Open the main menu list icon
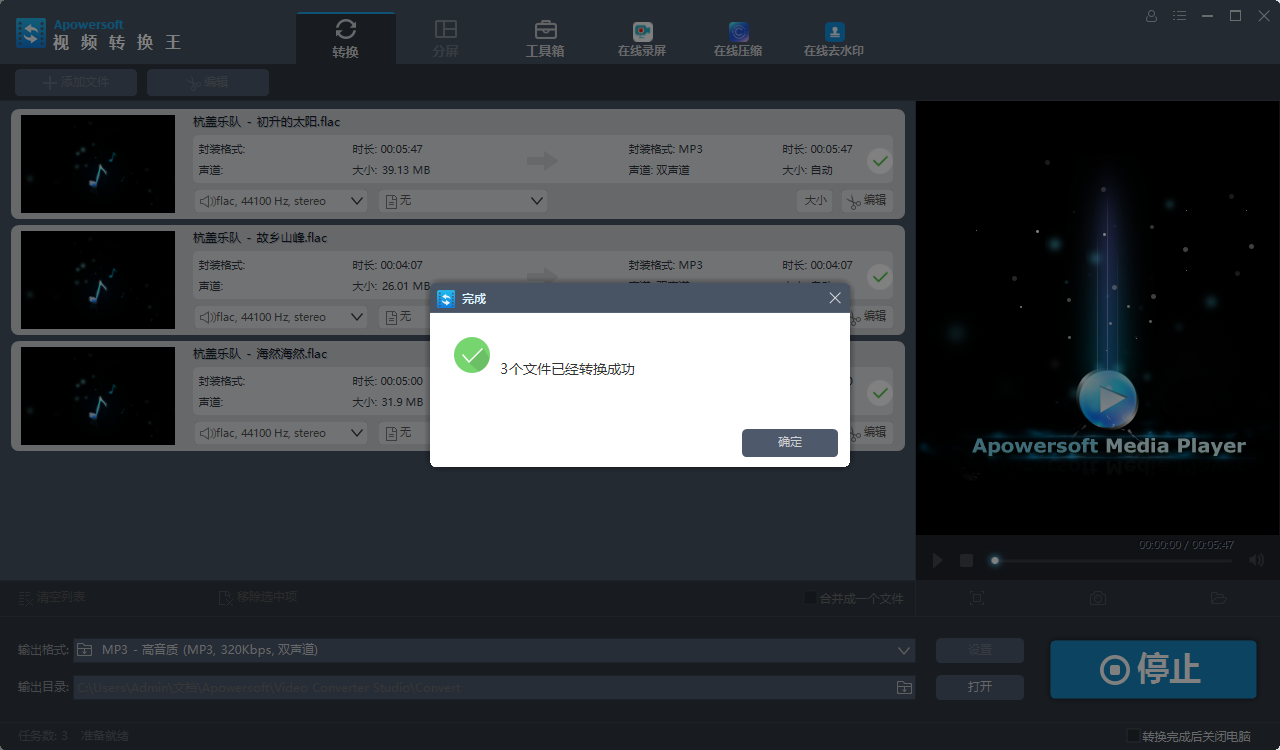 tap(1180, 16)
